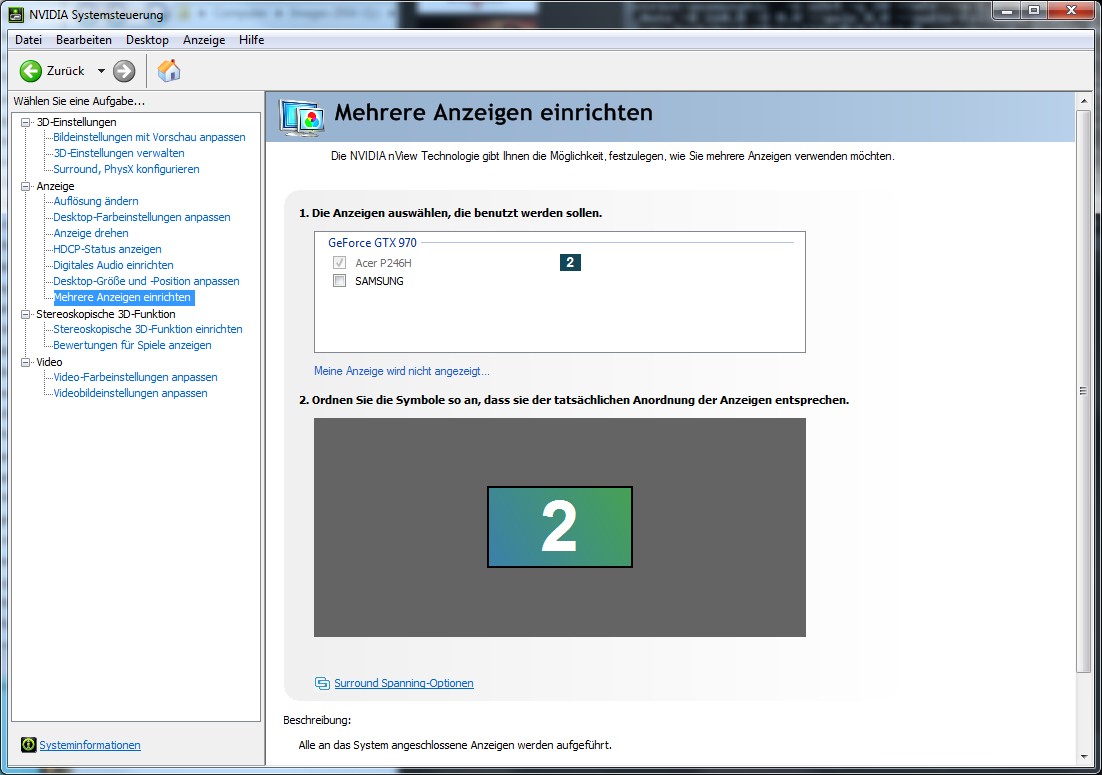The width and height of the screenshot is (1102, 775).
Task: Click the main panel scrollbar down arrow
Action: coord(1083,757)
